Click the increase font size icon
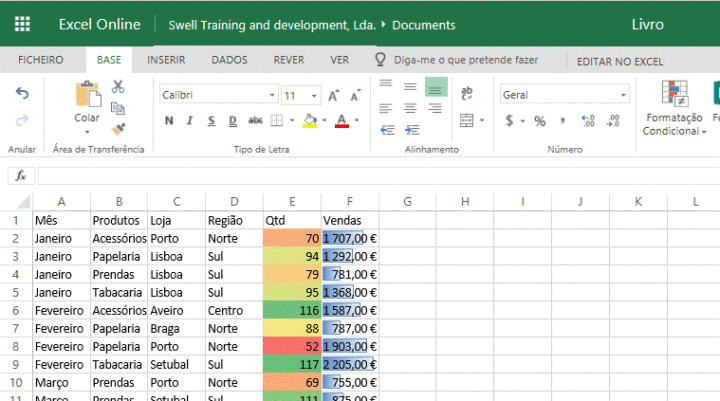The width and height of the screenshot is (720, 401). [334, 95]
